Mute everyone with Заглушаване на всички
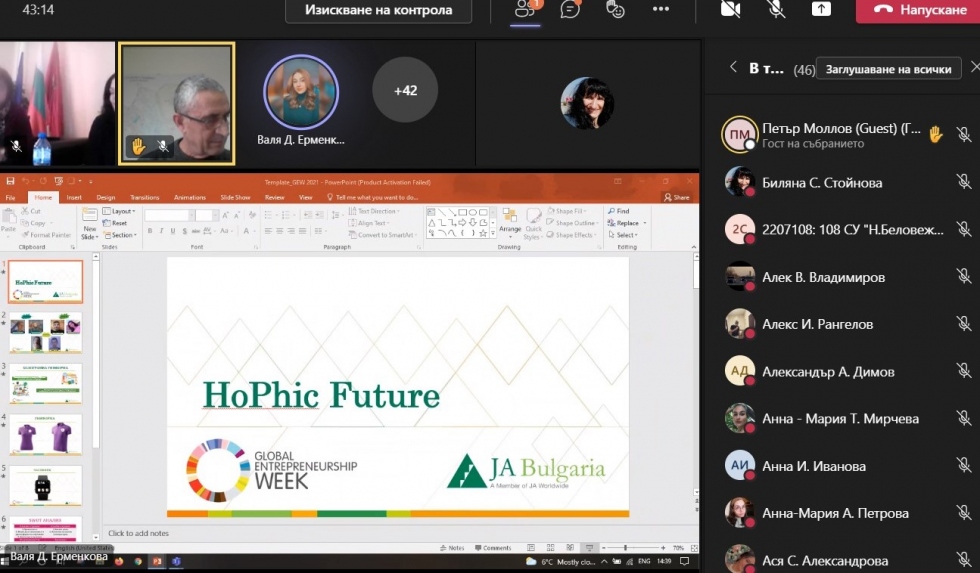 [888, 69]
